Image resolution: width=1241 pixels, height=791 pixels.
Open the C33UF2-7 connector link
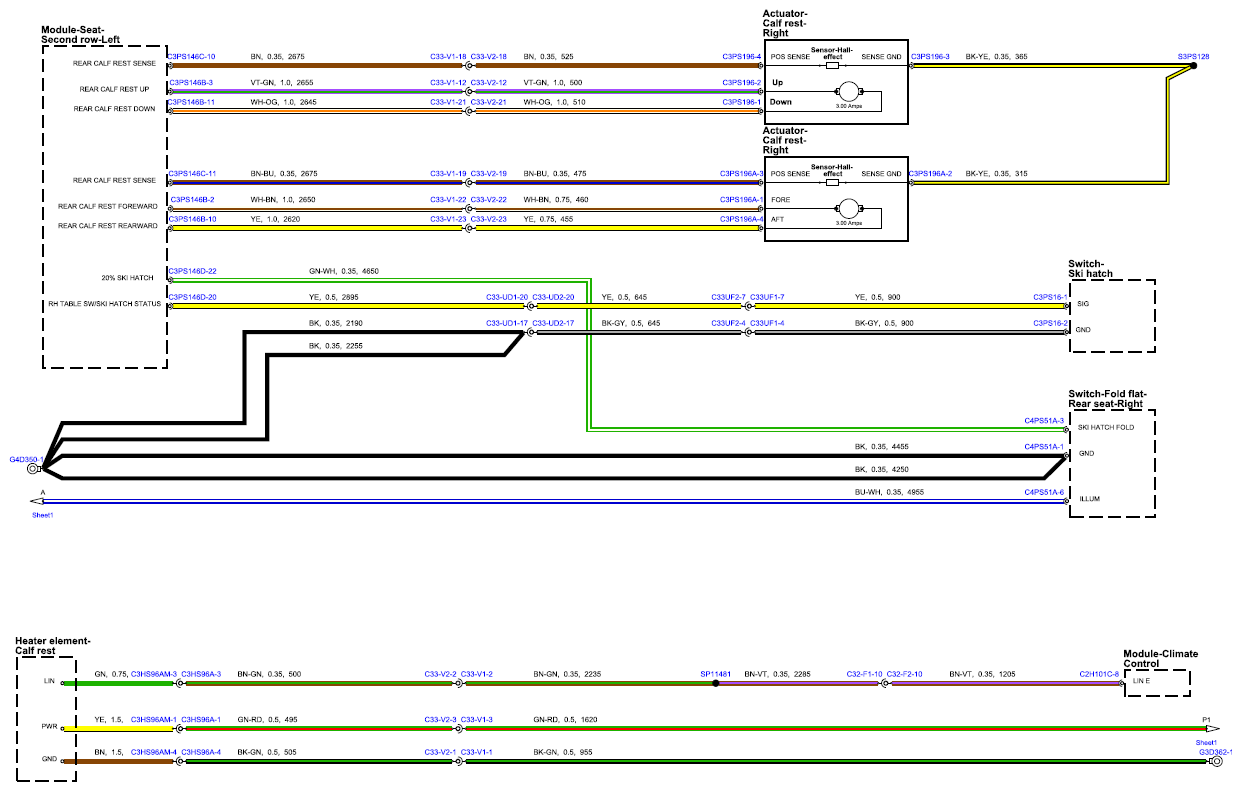pos(729,297)
